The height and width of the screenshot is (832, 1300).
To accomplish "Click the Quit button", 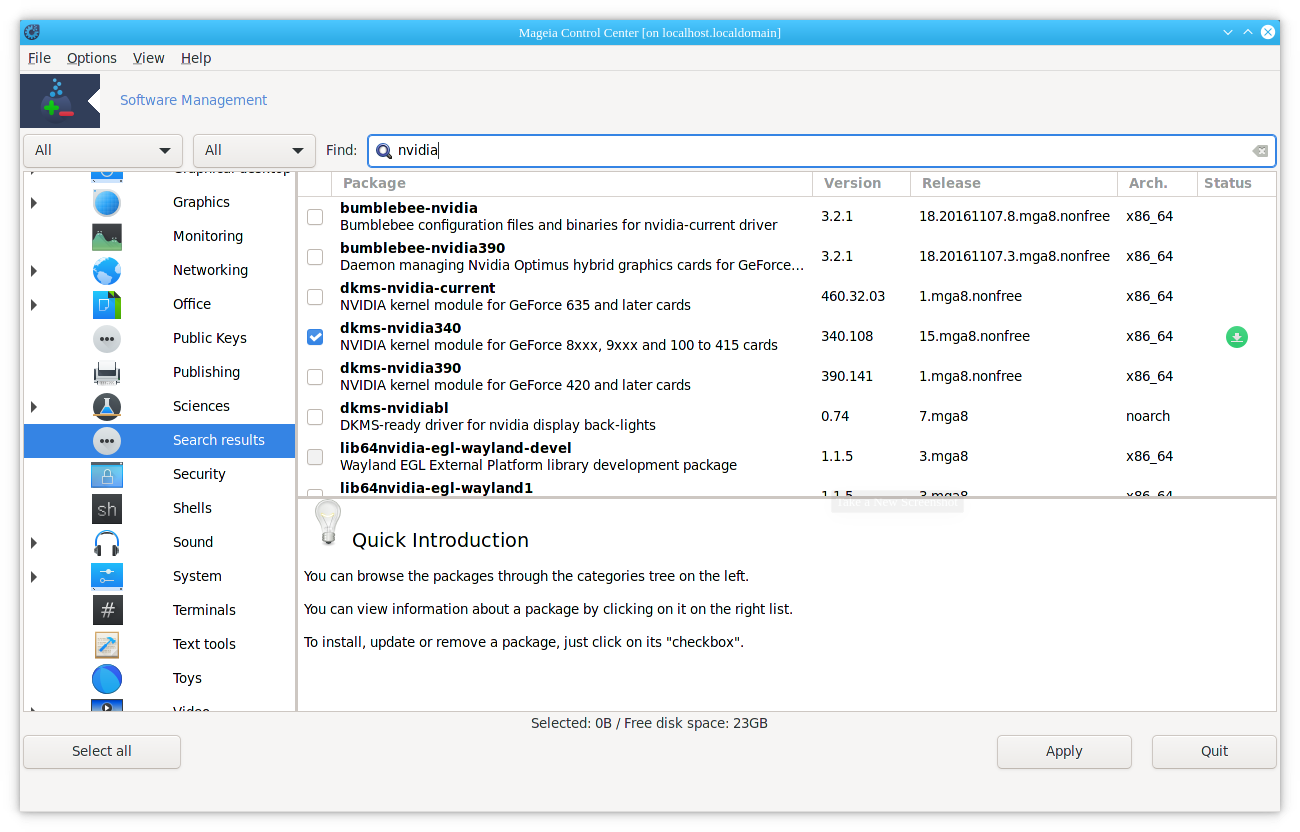I will (x=1214, y=752).
